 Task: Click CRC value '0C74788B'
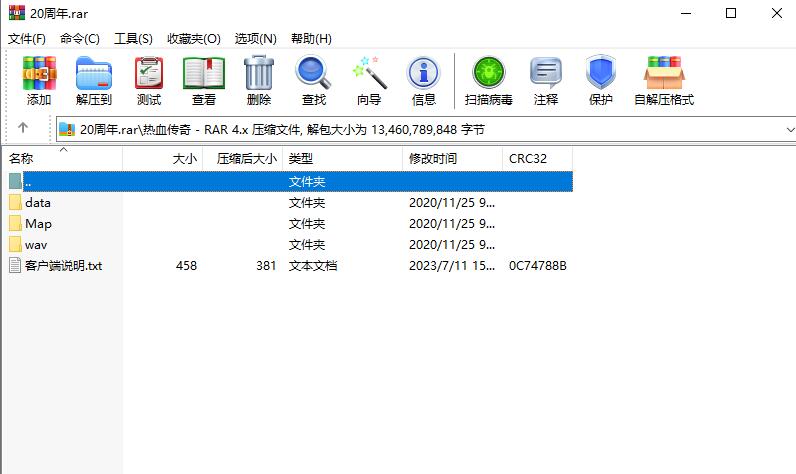click(x=538, y=265)
